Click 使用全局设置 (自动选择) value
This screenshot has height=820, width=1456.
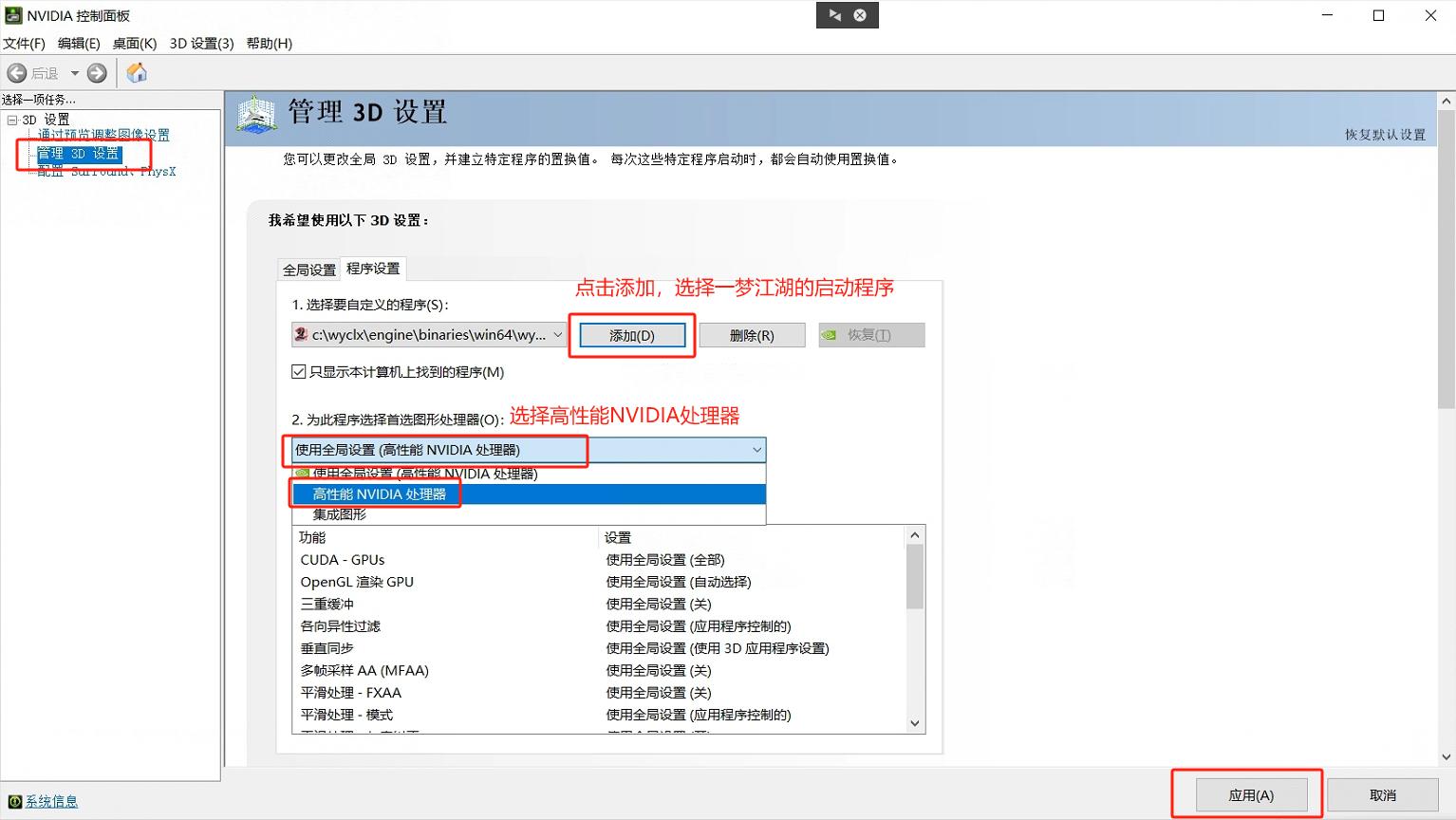679,582
